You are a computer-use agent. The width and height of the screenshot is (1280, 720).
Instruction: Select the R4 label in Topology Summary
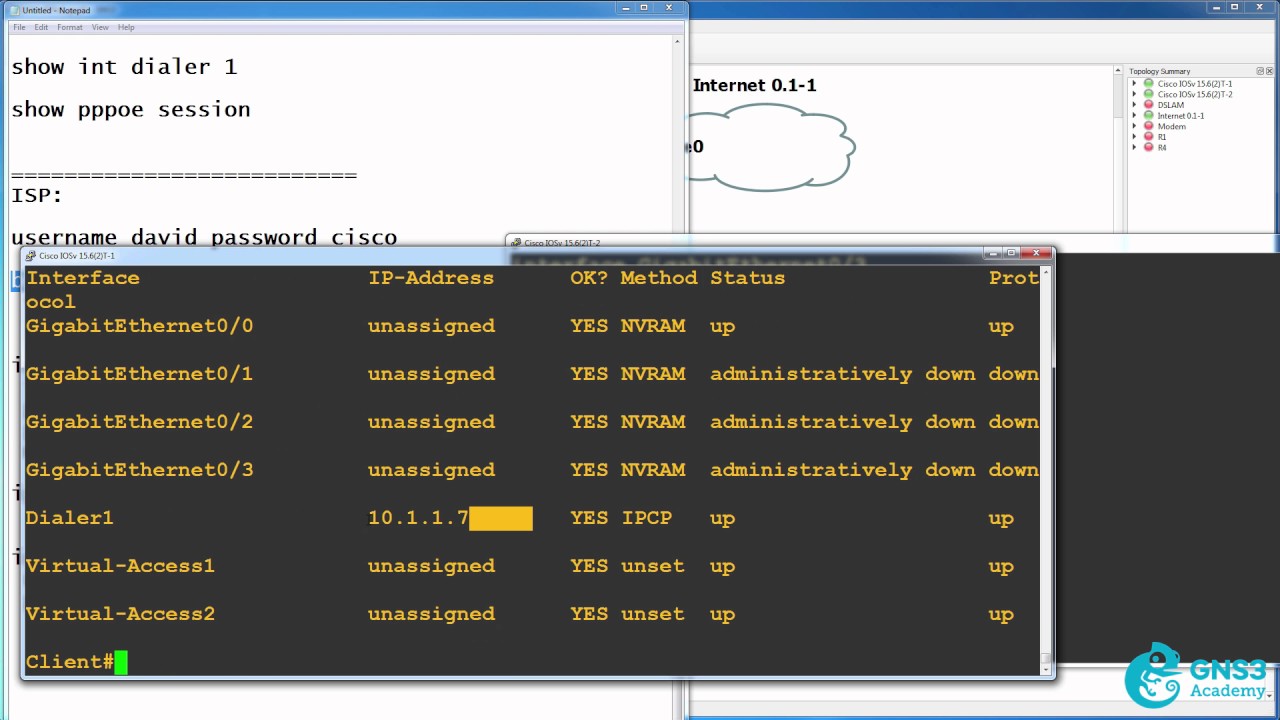point(1162,147)
